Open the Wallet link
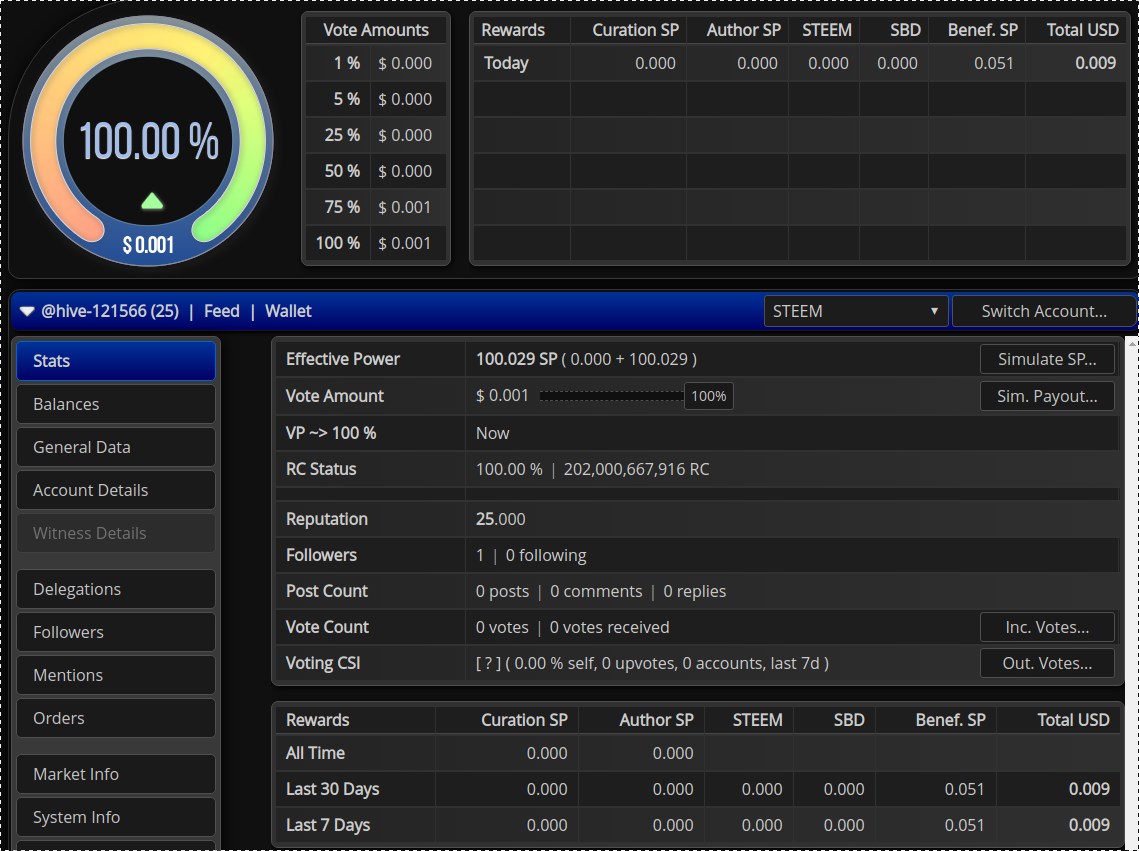The height and width of the screenshot is (851, 1139). (x=288, y=311)
